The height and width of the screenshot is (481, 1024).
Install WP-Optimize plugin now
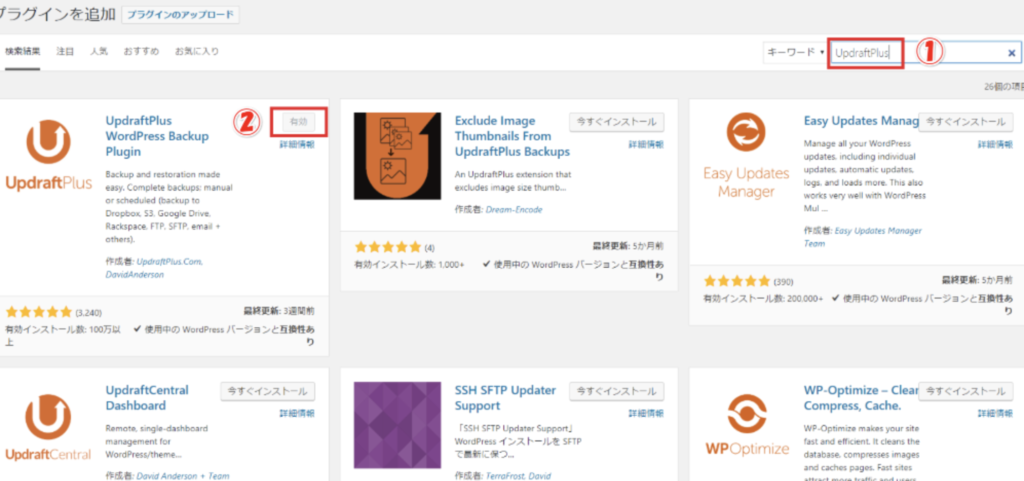(966, 391)
